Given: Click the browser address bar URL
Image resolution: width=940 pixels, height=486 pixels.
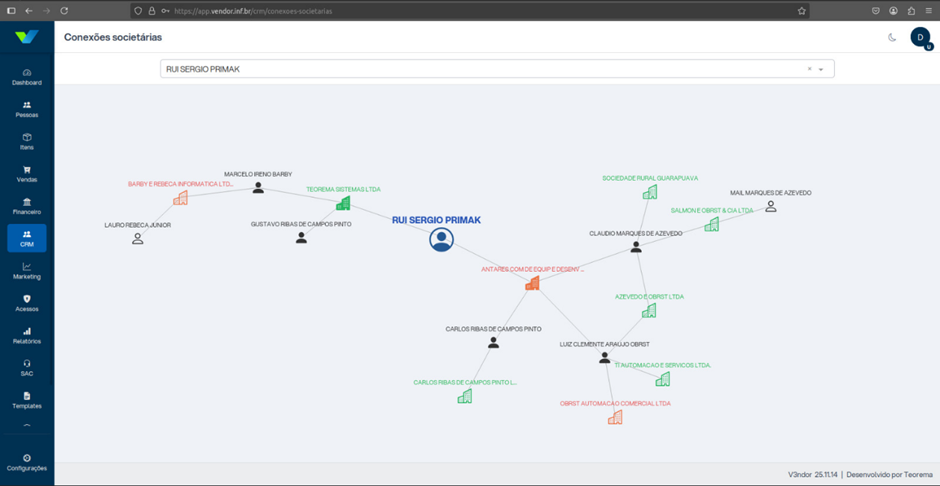Looking at the screenshot, I should point(253,11).
